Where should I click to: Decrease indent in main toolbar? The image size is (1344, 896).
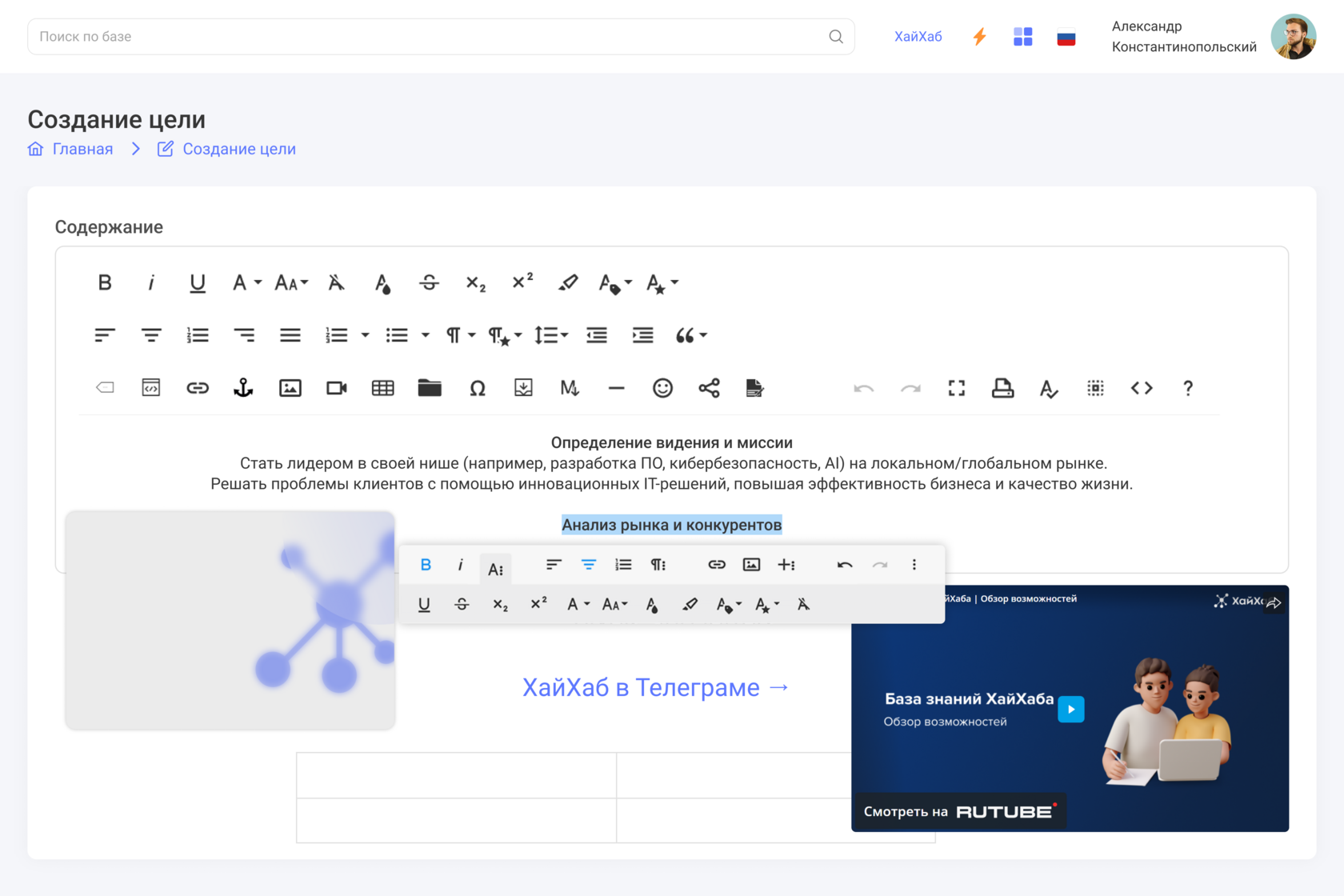(597, 335)
